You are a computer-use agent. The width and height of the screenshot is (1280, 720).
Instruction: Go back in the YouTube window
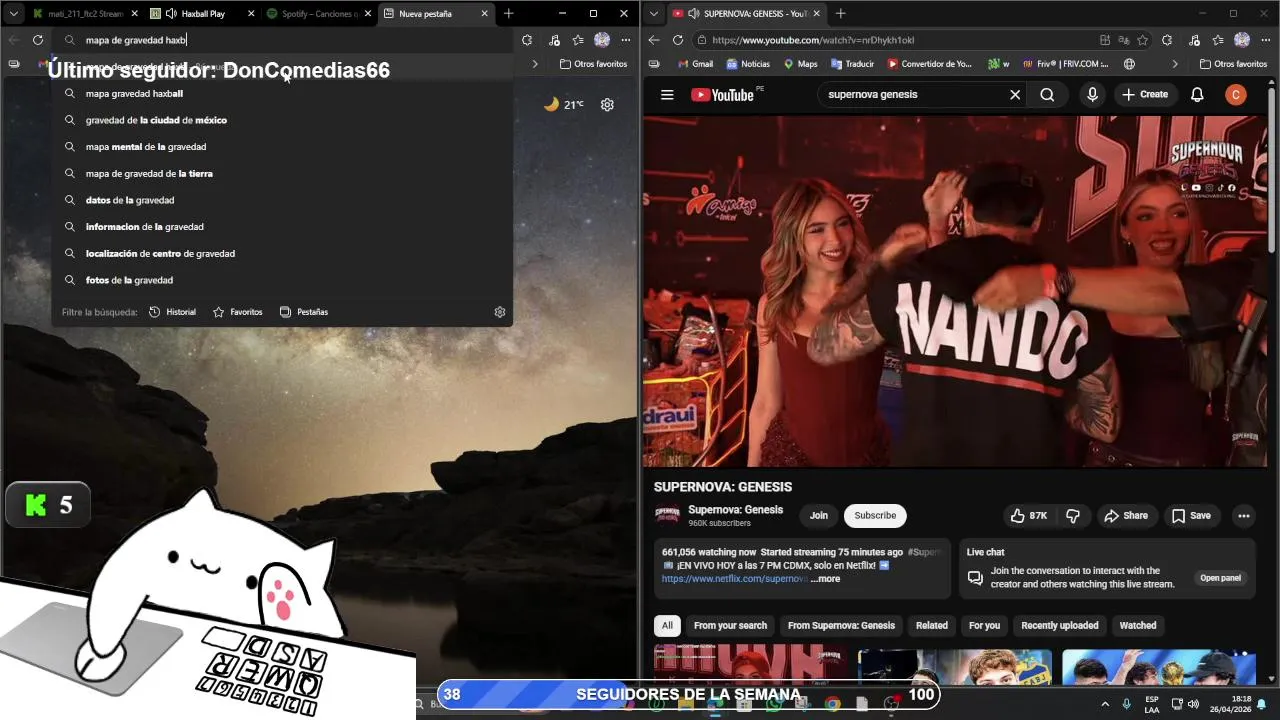coord(654,40)
